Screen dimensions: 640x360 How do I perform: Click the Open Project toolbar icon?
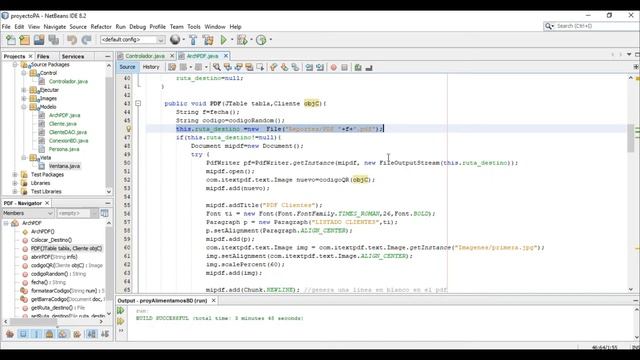(x=39, y=40)
